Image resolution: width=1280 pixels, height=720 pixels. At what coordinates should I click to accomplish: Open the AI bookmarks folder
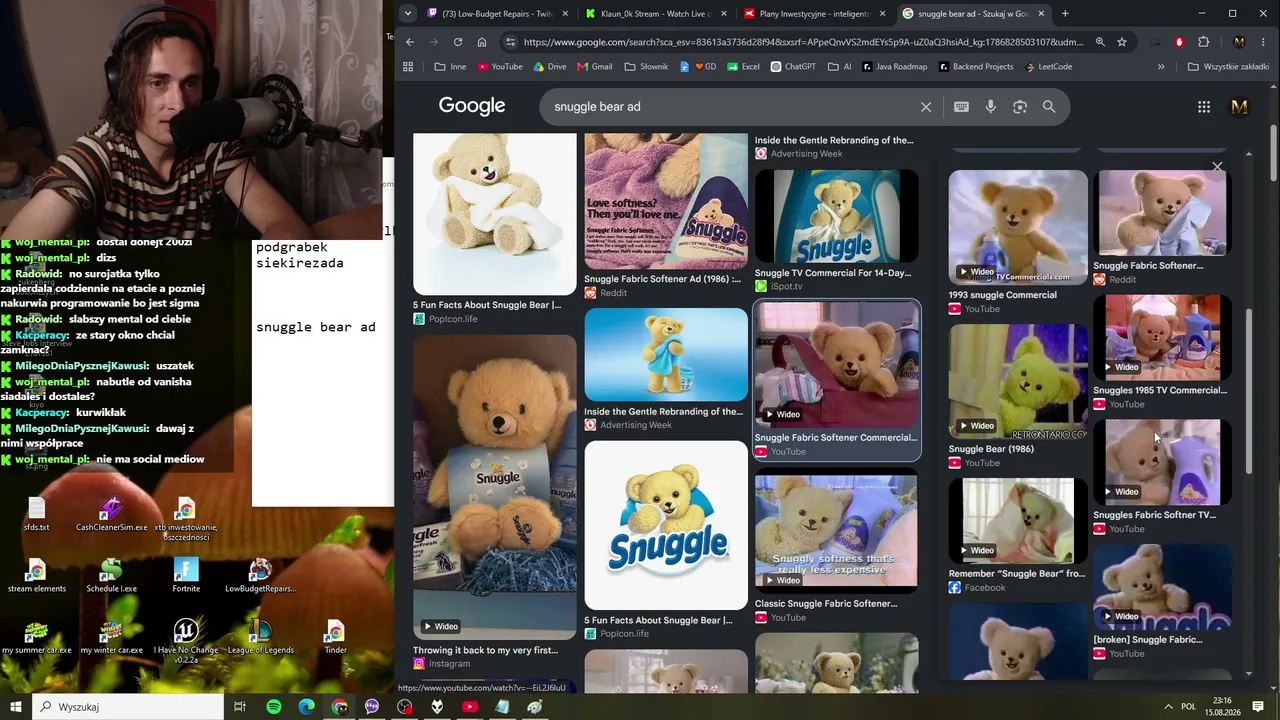tap(840, 67)
